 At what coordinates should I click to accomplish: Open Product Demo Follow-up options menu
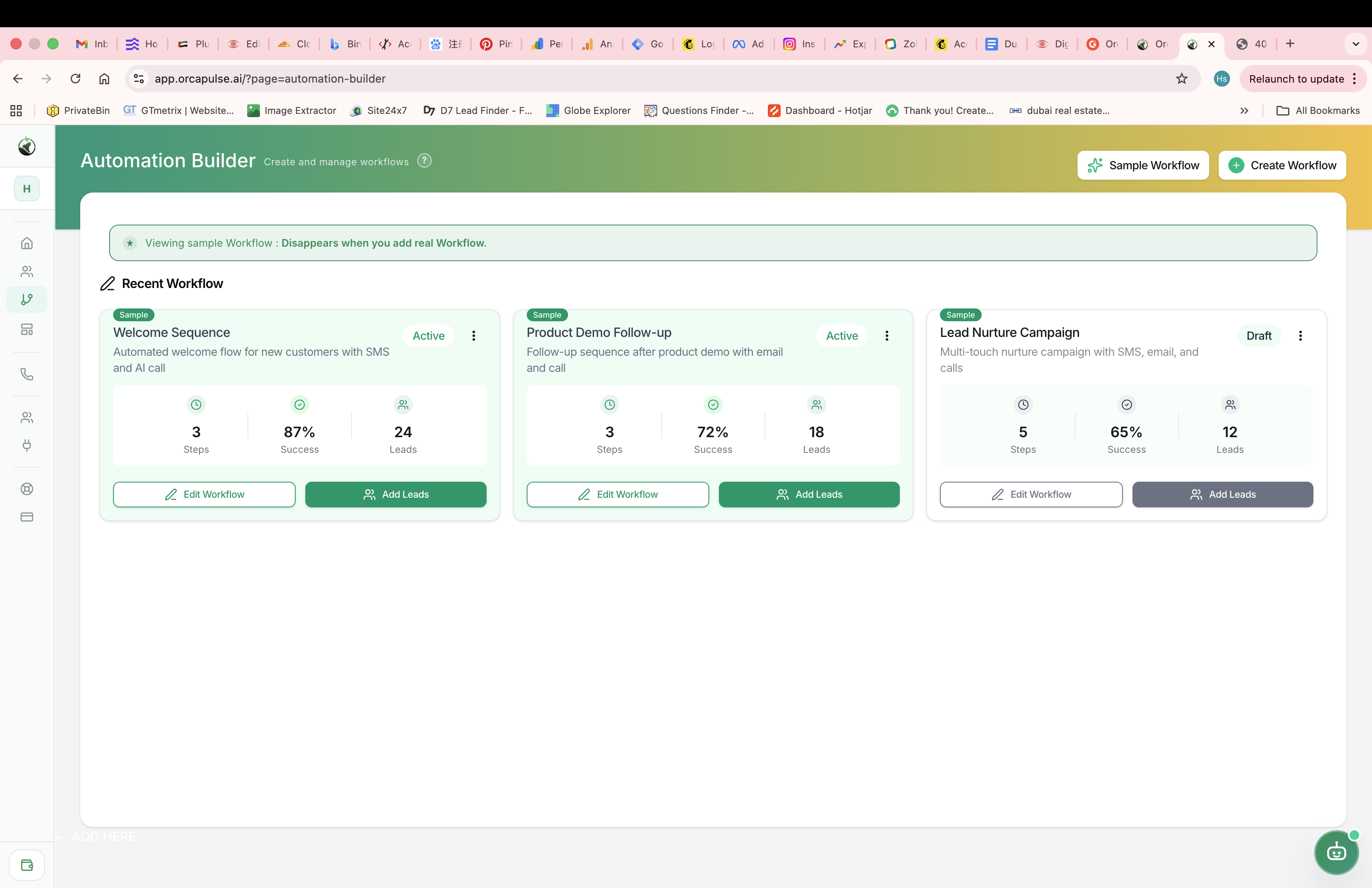pyautogui.click(x=887, y=335)
